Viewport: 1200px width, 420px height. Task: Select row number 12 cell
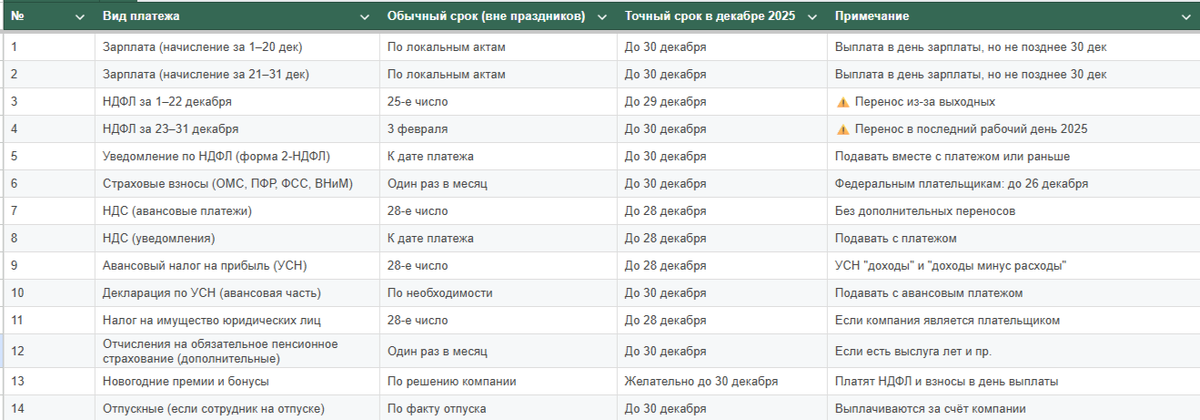pos(50,351)
